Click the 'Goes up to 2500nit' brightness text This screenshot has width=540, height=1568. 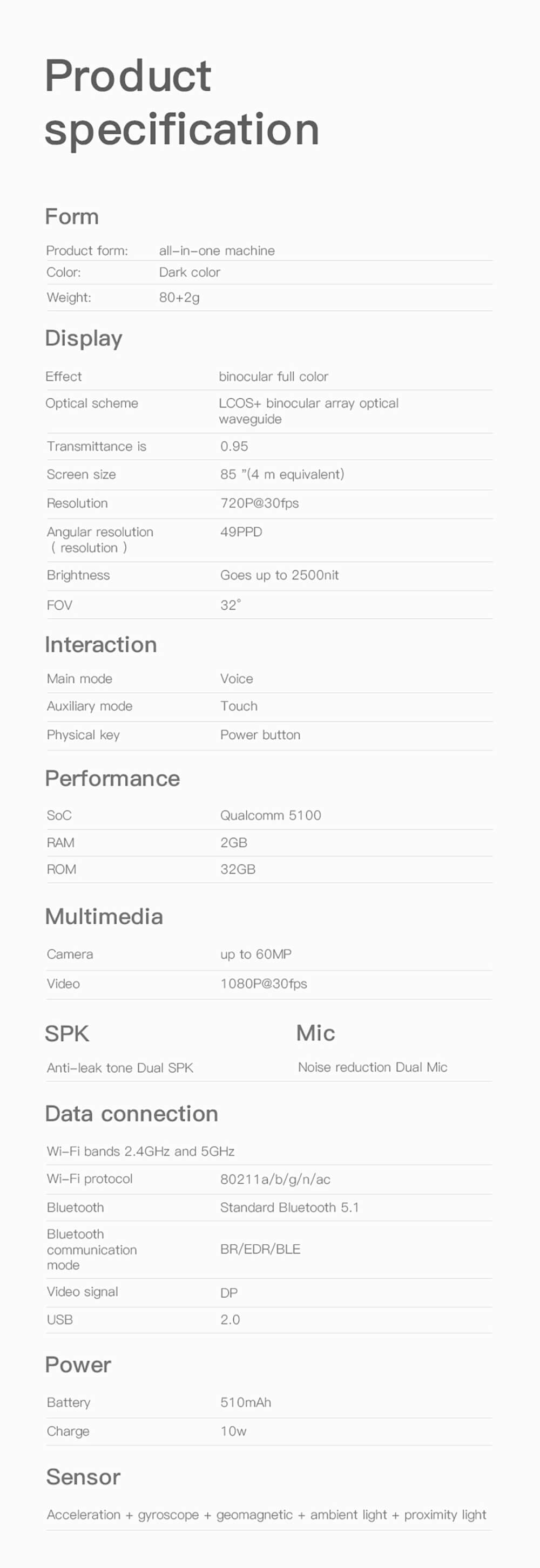click(279, 575)
